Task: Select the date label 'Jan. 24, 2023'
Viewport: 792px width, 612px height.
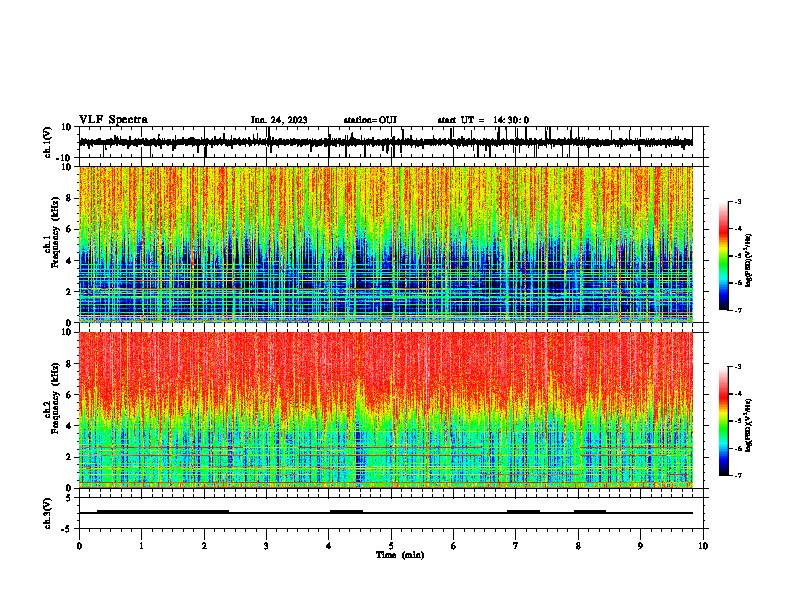Action: point(279,120)
